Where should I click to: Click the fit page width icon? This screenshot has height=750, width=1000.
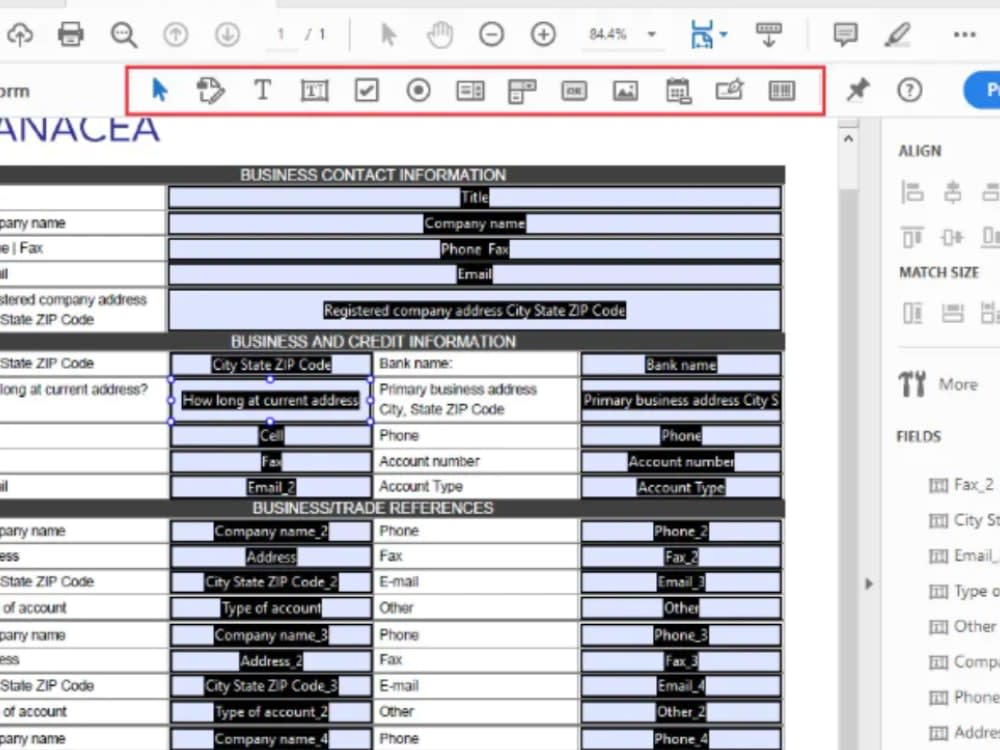coord(702,34)
